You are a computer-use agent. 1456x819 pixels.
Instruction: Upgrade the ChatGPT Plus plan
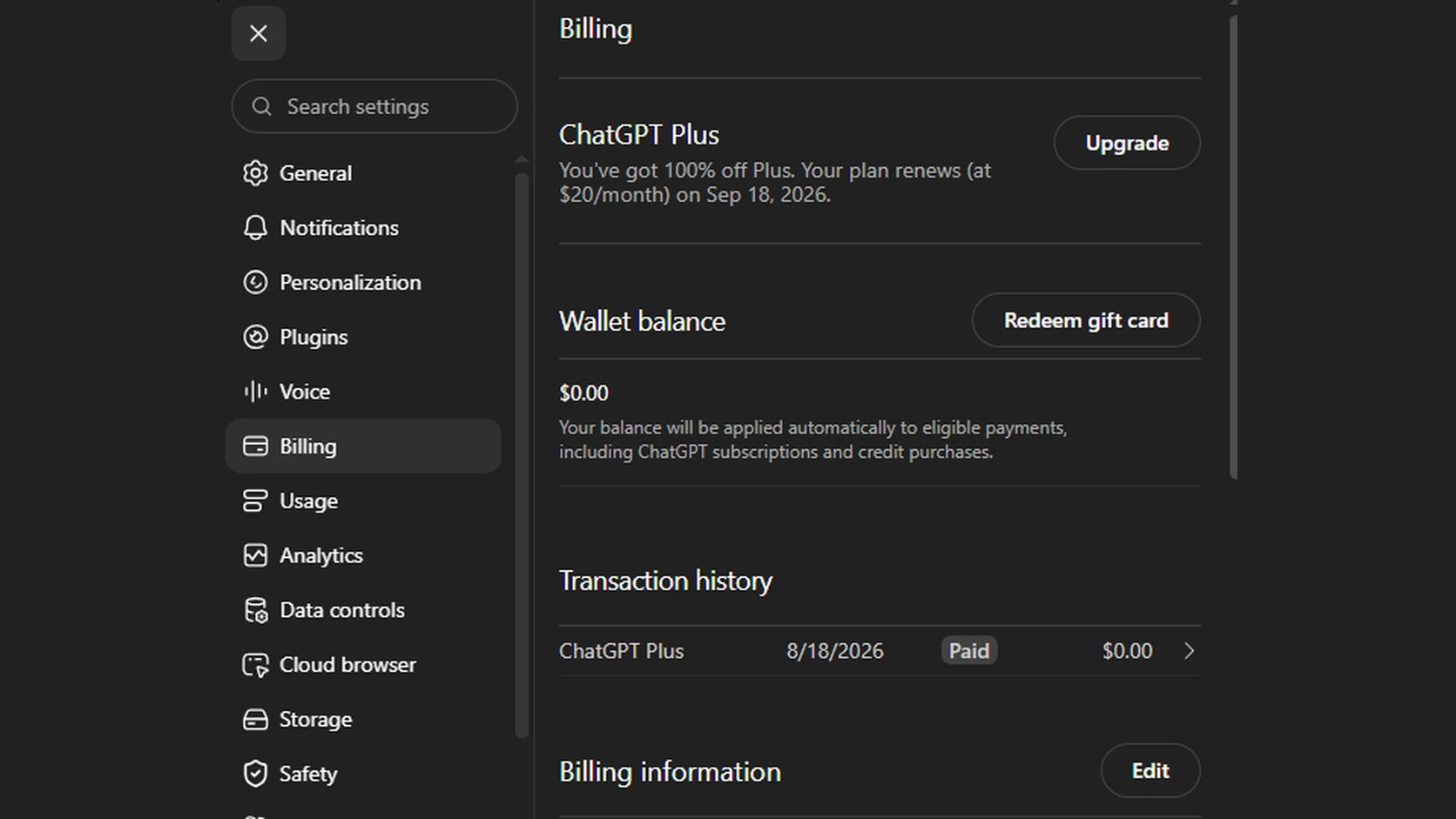1127,143
